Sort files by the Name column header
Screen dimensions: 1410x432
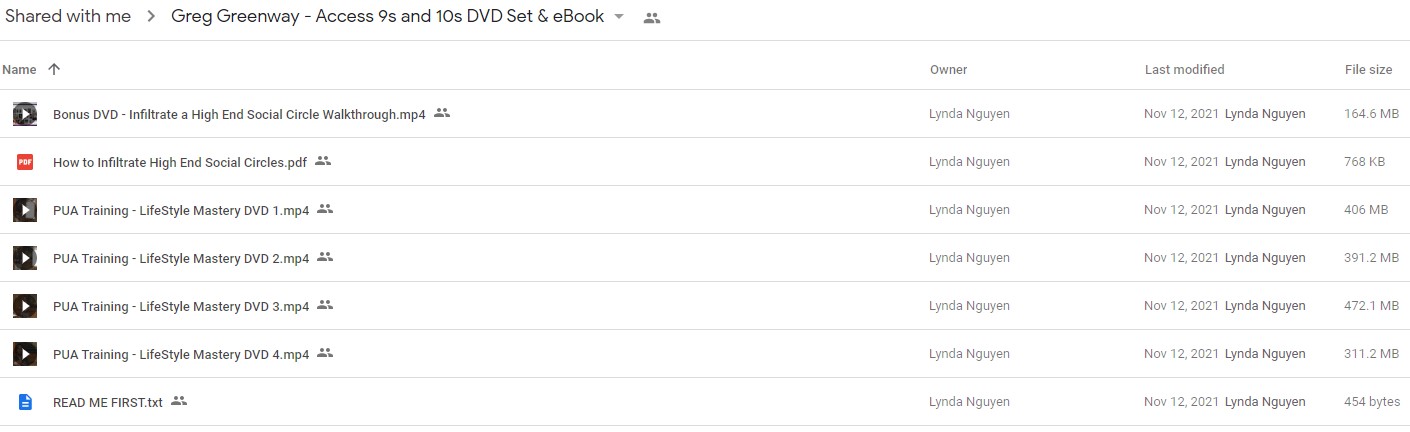click(19, 70)
